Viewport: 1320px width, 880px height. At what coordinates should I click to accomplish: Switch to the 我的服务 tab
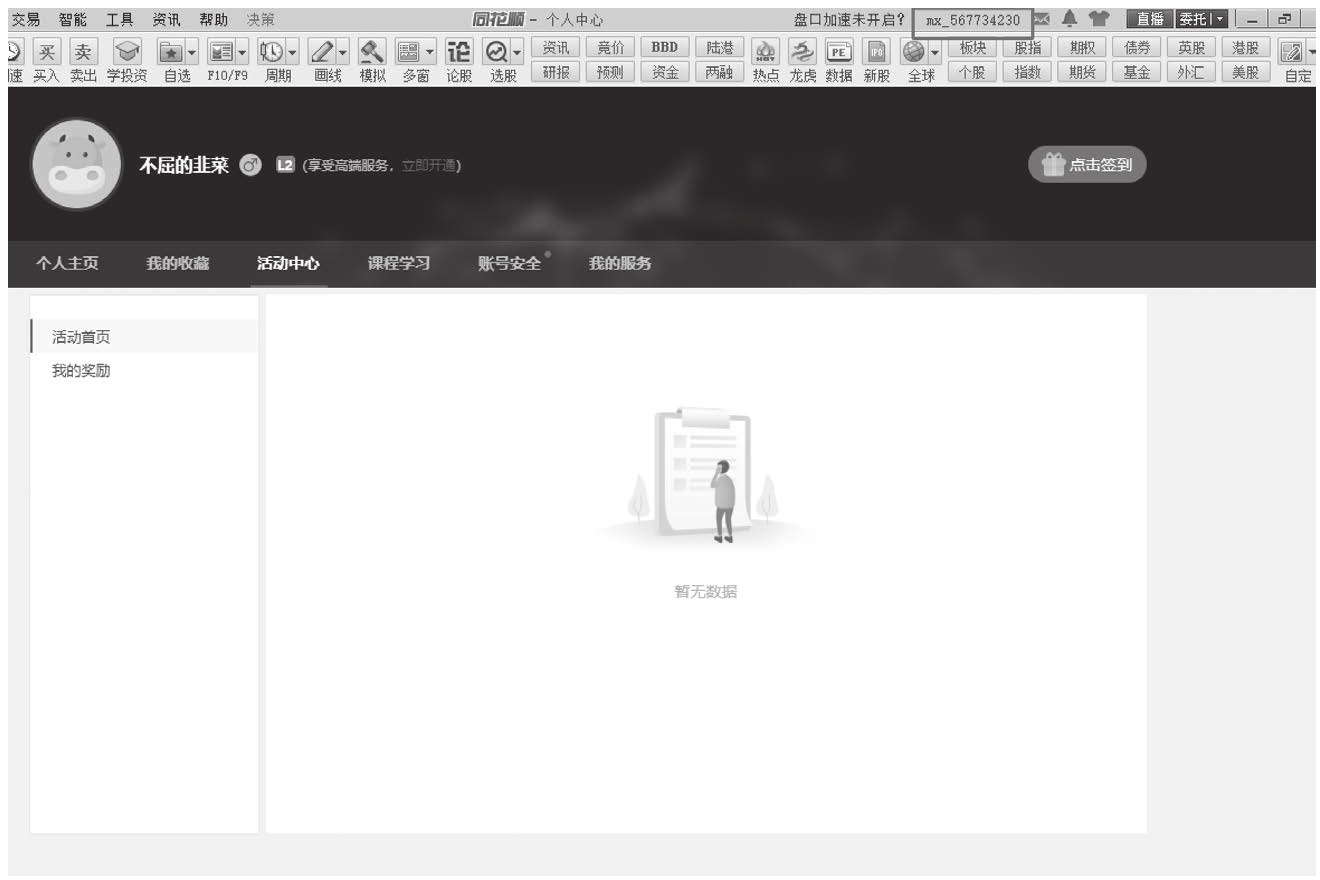[x=620, y=263]
